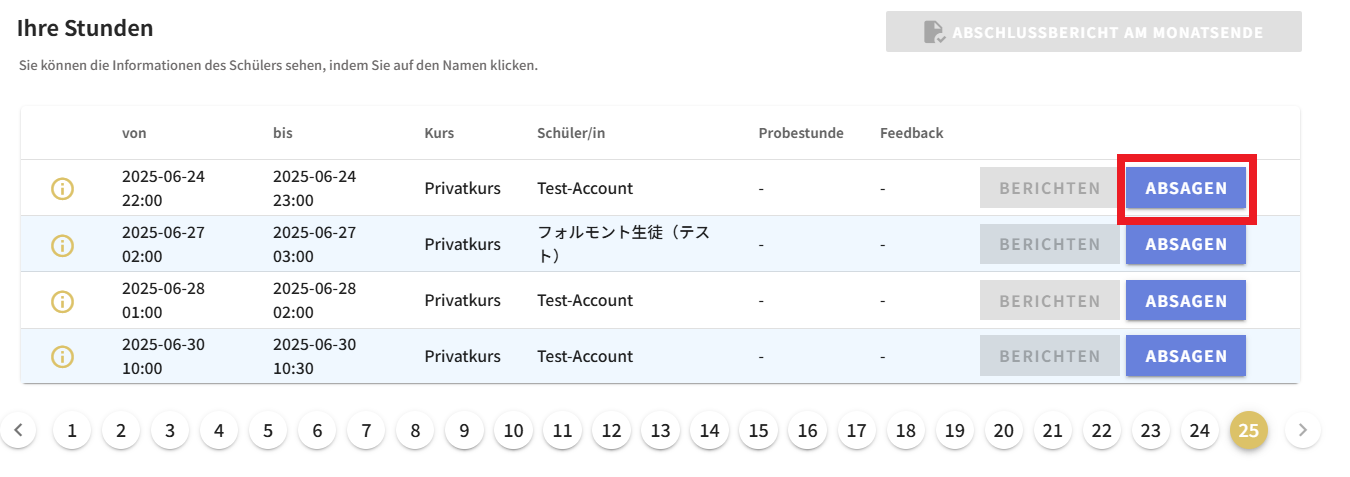Click the 'Feedback' column header
This screenshot has width=1350, height=477.
[912, 133]
